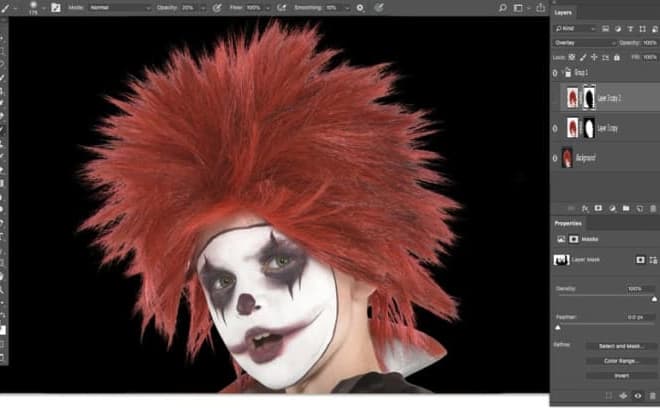The height and width of the screenshot is (408, 660).
Task: Create a new group with folder icon
Action: [625, 208]
